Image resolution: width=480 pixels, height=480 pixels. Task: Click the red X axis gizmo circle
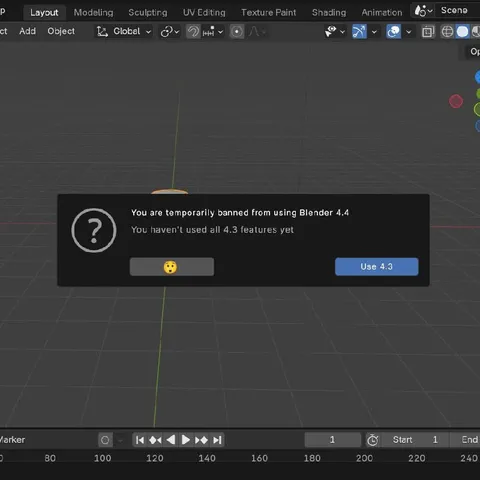point(456,101)
